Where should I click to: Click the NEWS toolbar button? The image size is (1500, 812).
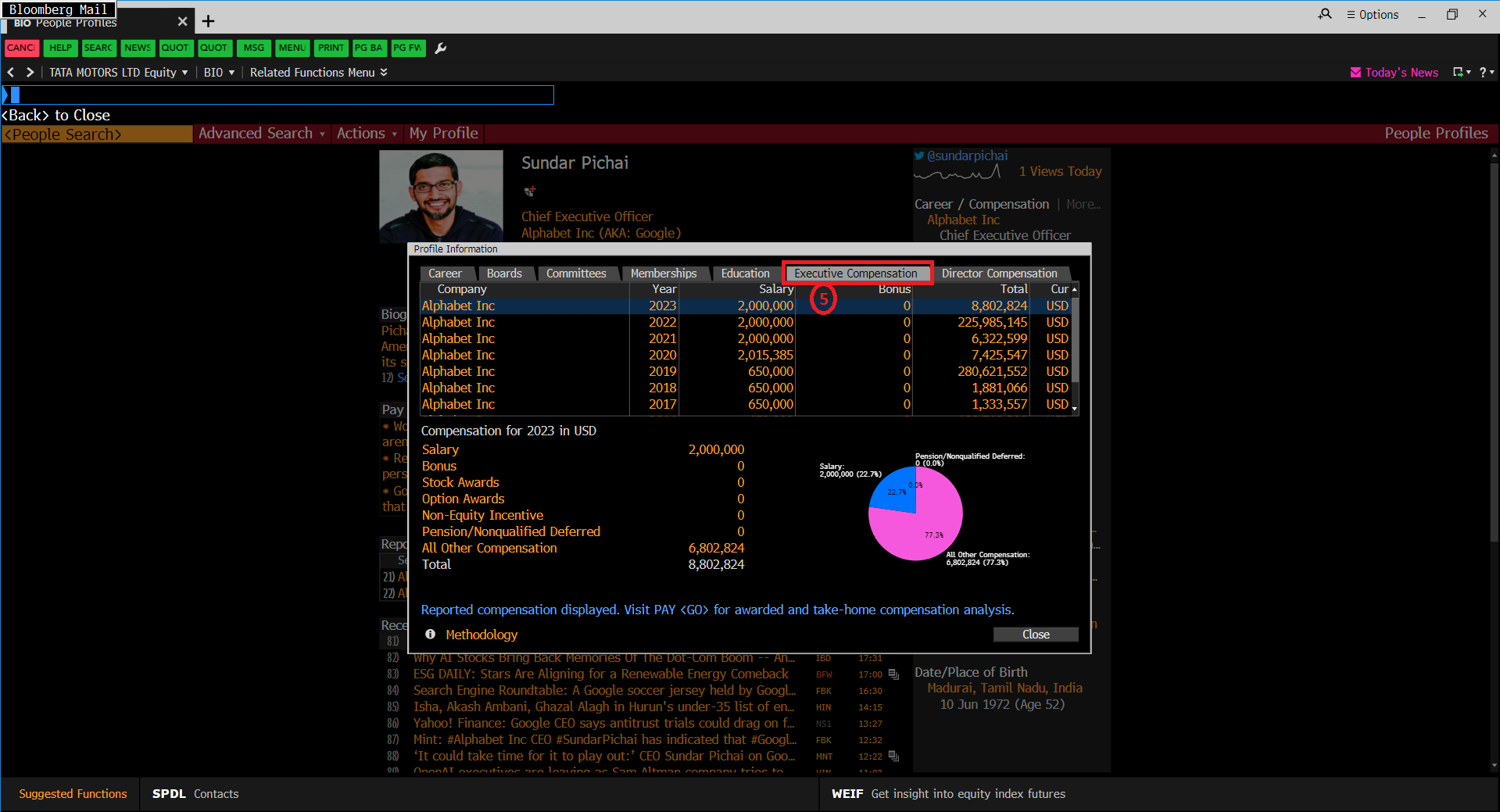[138, 48]
